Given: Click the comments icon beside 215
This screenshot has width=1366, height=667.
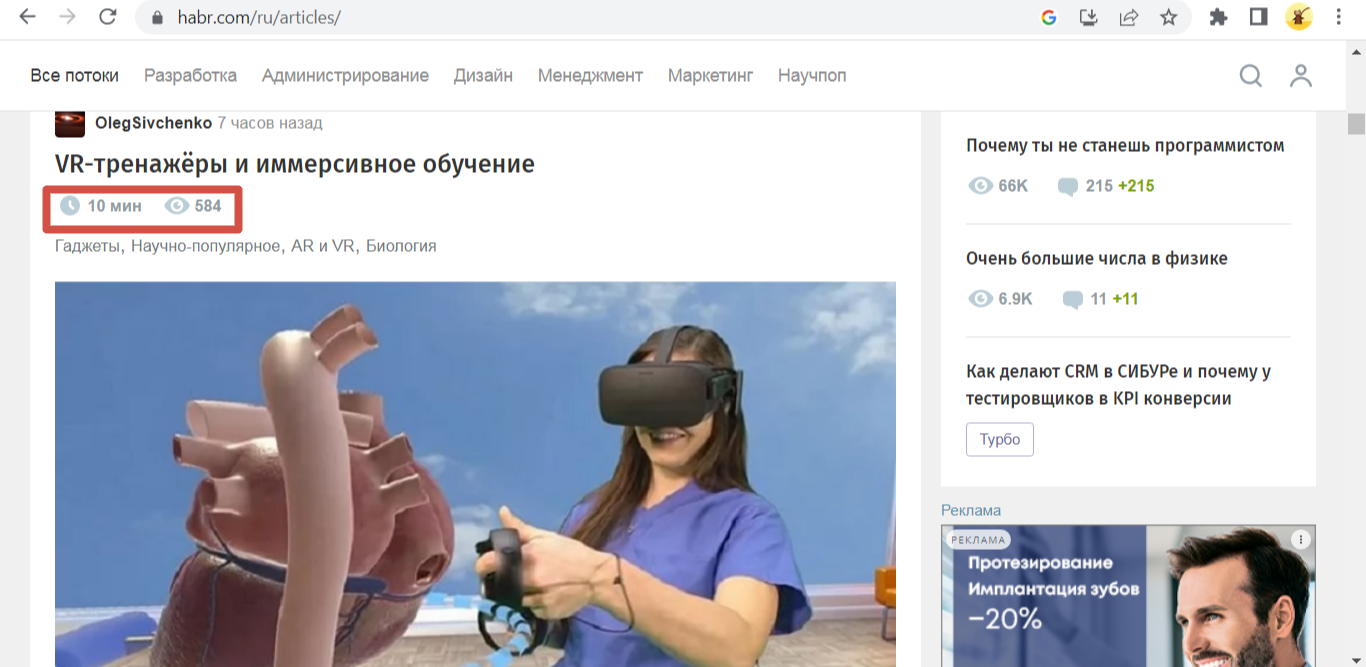Looking at the screenshot, I should click(x=1068, y=186).
